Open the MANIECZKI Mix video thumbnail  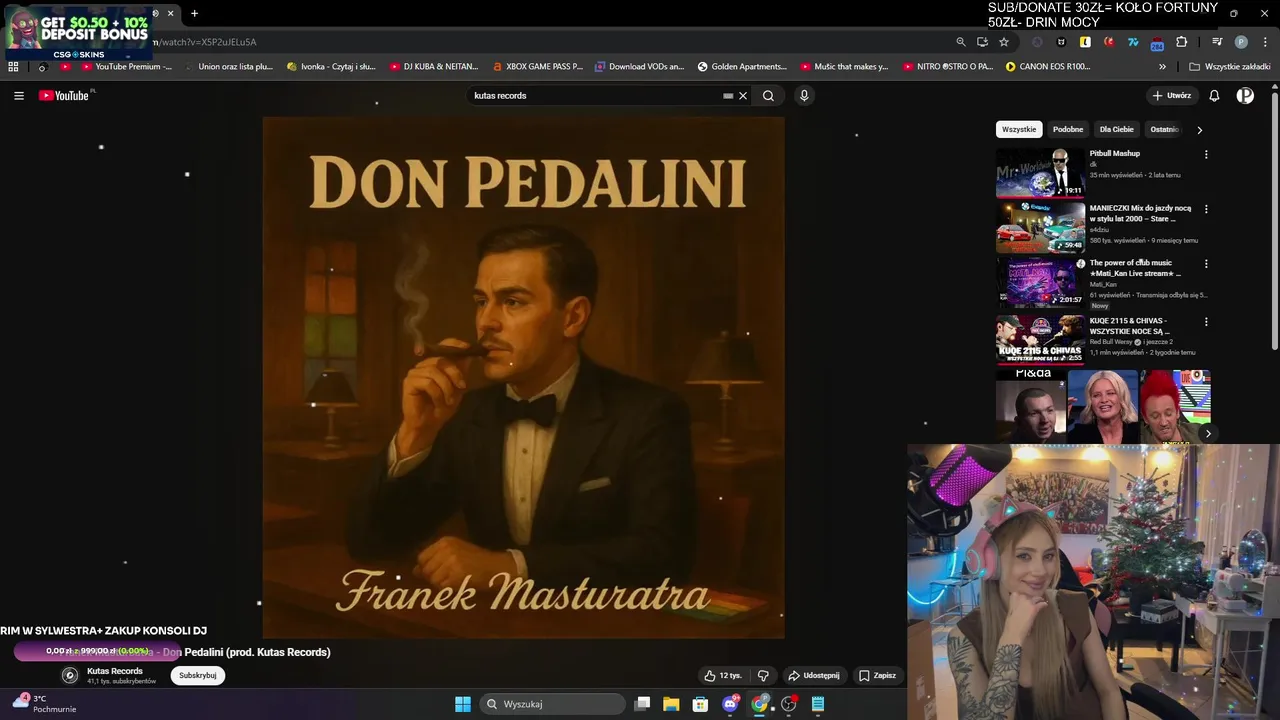[1040, 227]
